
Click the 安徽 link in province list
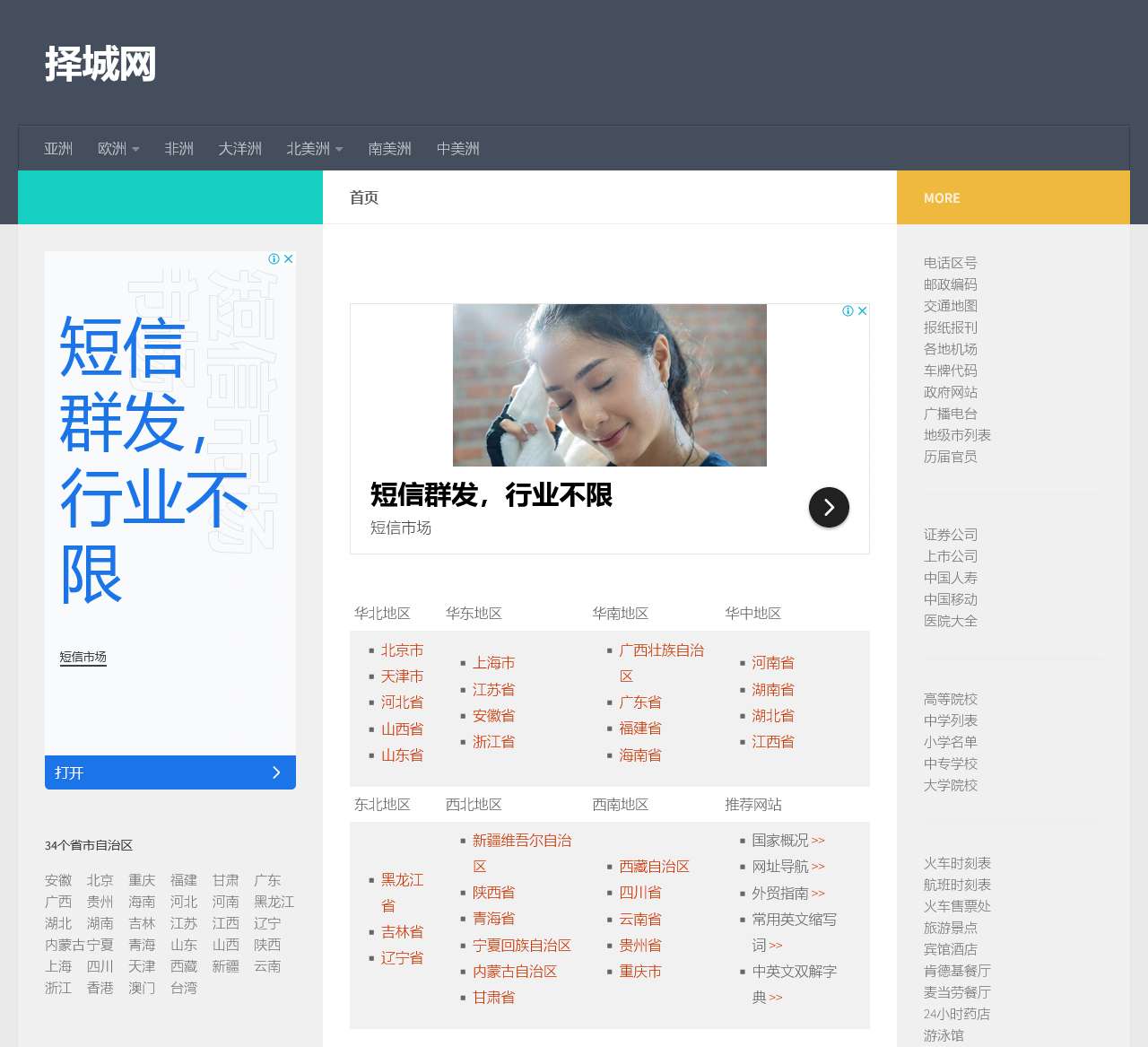point(58,880)
